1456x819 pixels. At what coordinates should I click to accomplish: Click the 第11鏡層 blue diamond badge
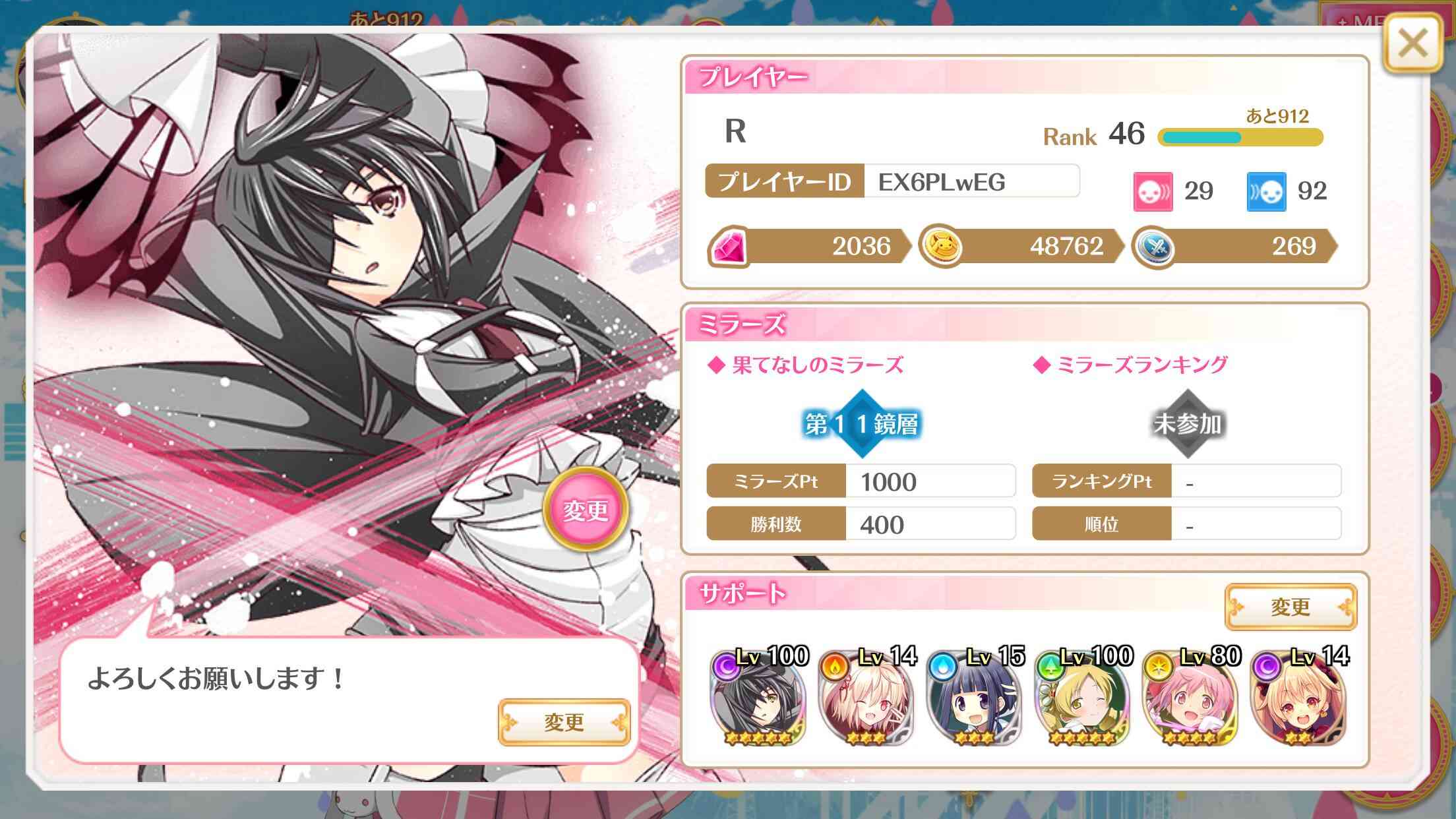point(861,423)
